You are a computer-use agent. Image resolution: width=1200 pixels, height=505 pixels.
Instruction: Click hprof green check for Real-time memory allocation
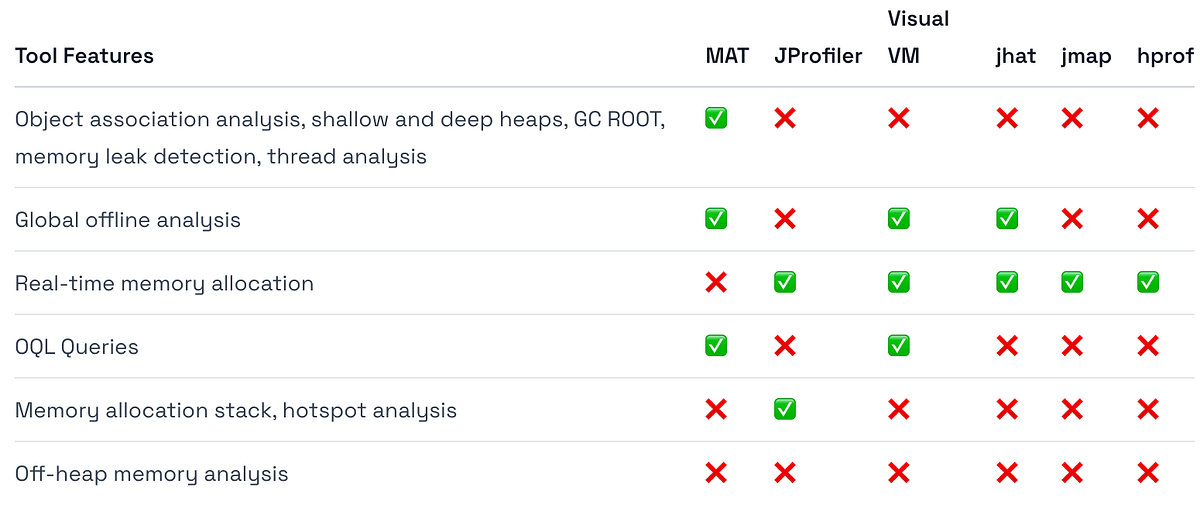pyautogui.click(x=1147, y=283)
